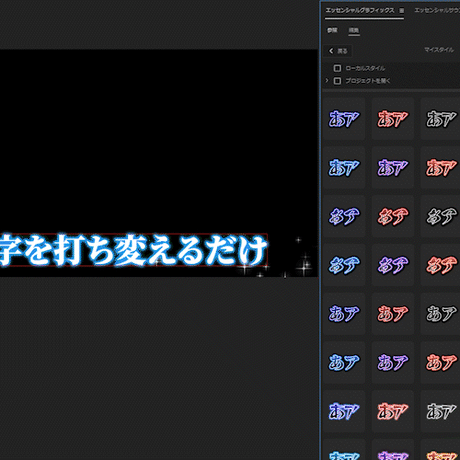Click the icon beside プロジェクトを開く
The width and height of the screenshot is (460, 460).
pos(337,81)
